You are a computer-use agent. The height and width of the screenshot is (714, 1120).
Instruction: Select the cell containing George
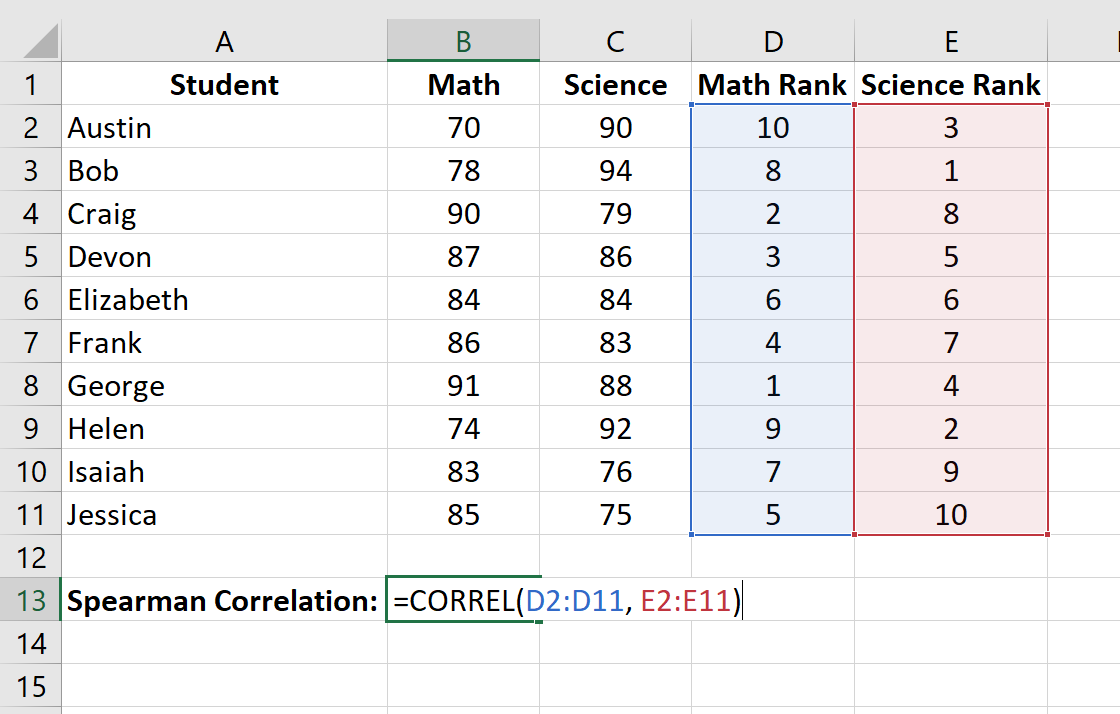point(224,385)
